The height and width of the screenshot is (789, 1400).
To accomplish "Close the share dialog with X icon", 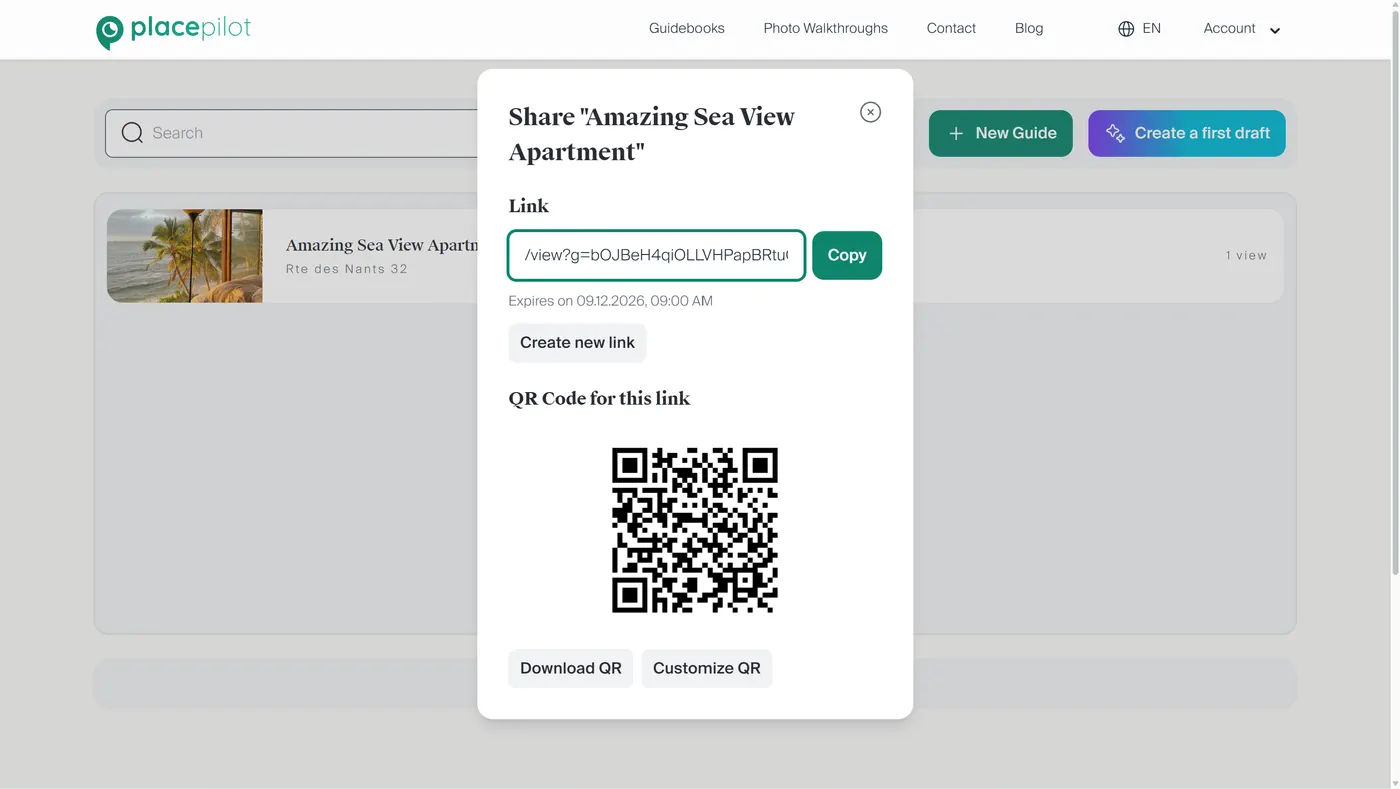I will [870, 112].
